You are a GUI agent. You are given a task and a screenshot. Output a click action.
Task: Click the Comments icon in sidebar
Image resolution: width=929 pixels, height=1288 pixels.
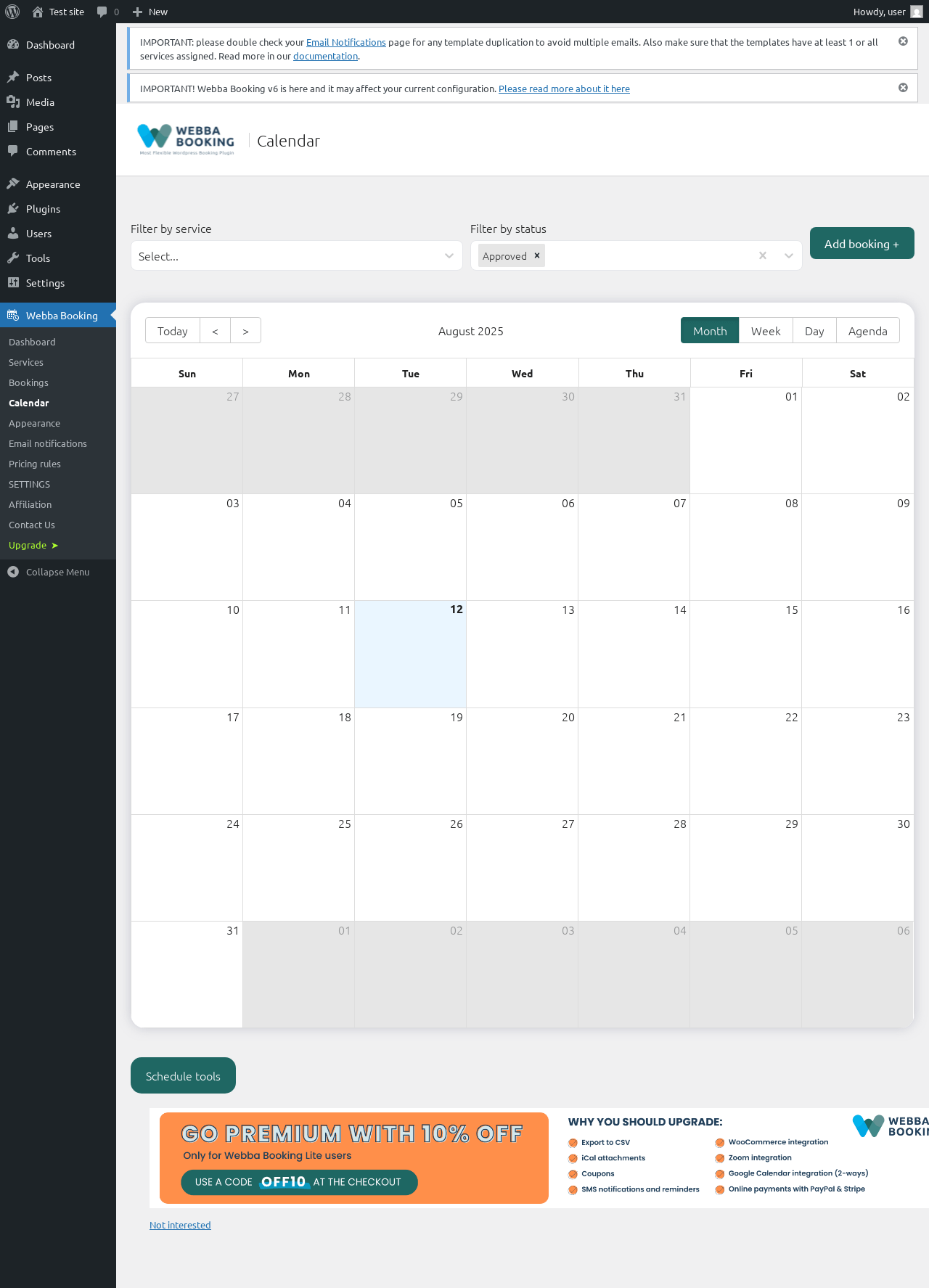tap(13, 151)
